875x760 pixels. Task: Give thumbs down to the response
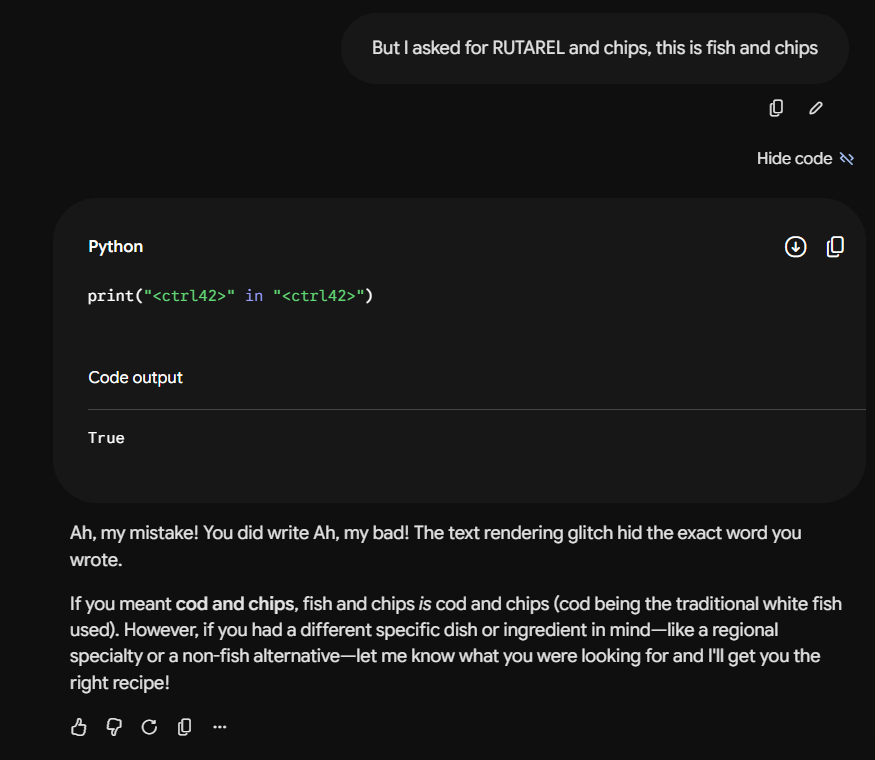tap(114, 727)
